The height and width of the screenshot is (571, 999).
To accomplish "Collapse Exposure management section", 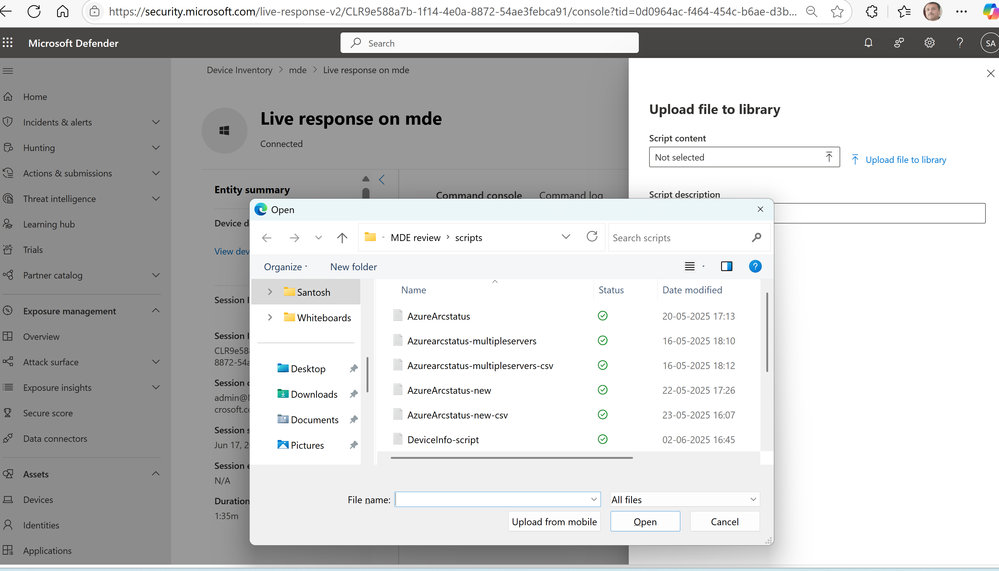I will click(x=155, y=310).
